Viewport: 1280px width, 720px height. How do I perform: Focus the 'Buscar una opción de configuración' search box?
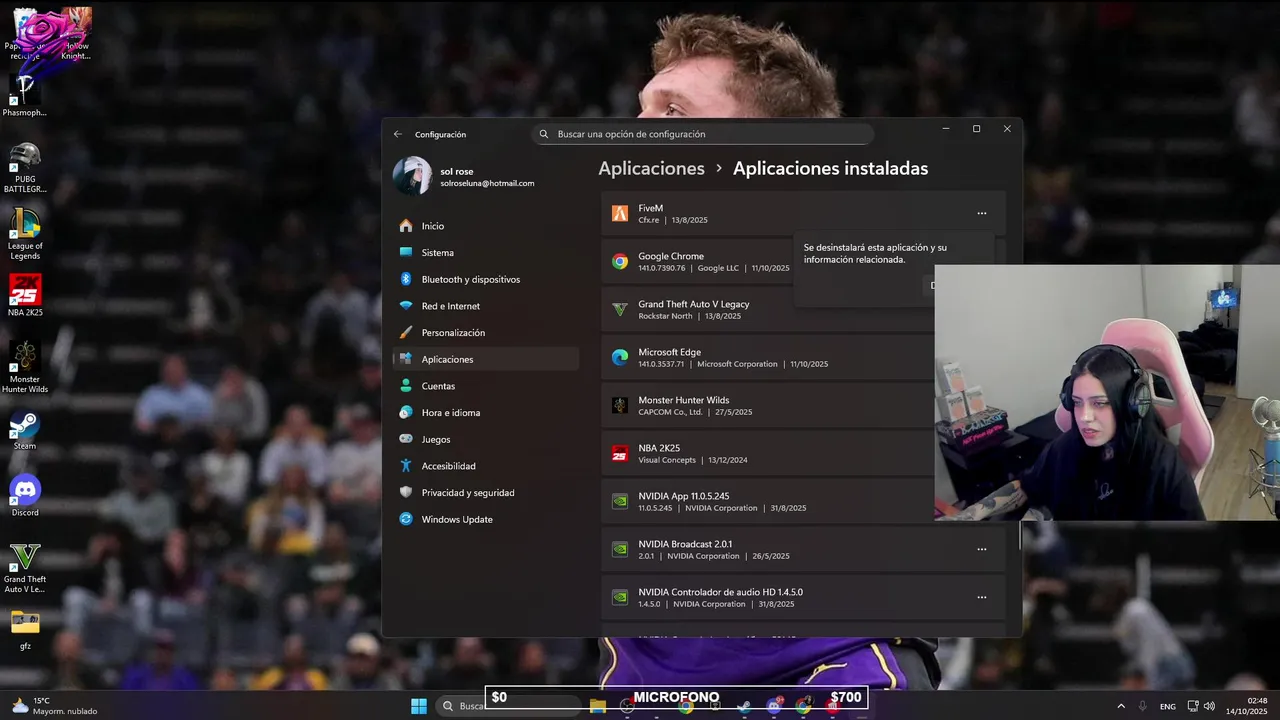click(702, 134)
